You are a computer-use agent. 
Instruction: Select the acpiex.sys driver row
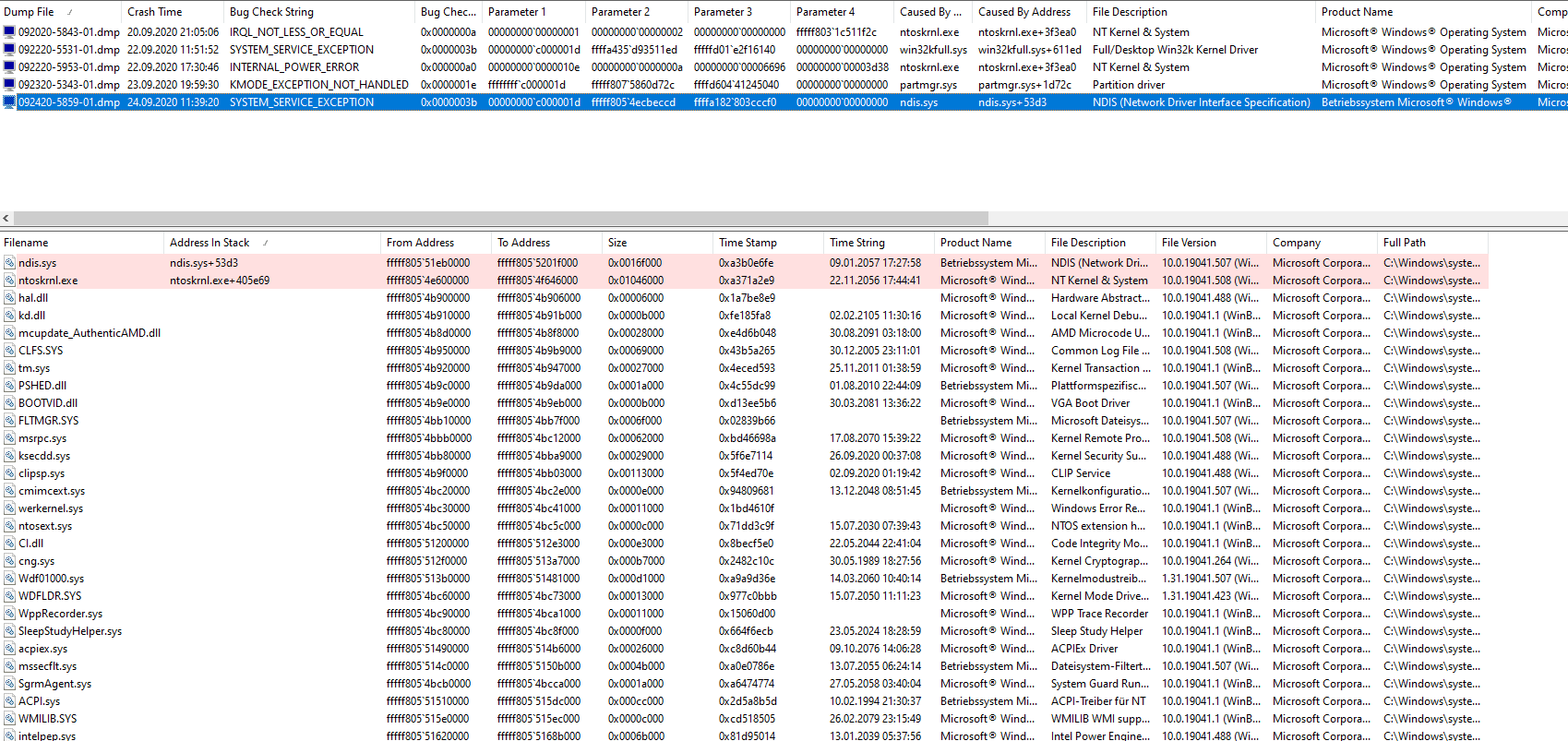pyautogui.click(x=744, y=649)
